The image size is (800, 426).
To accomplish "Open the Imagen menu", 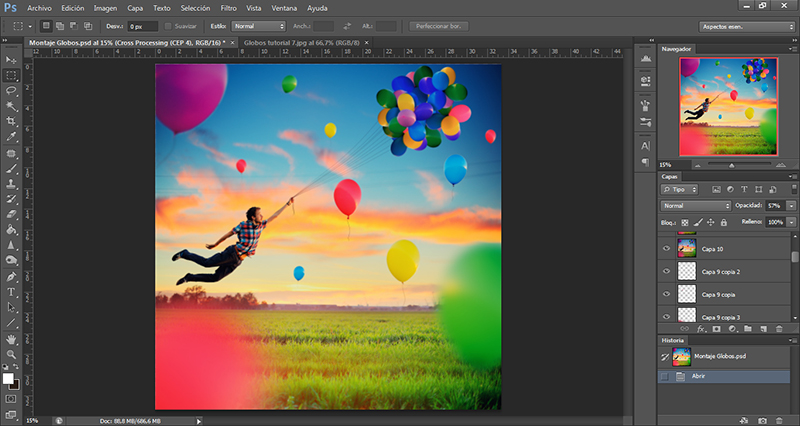I will pyautogui.click(x=105, y=8).
